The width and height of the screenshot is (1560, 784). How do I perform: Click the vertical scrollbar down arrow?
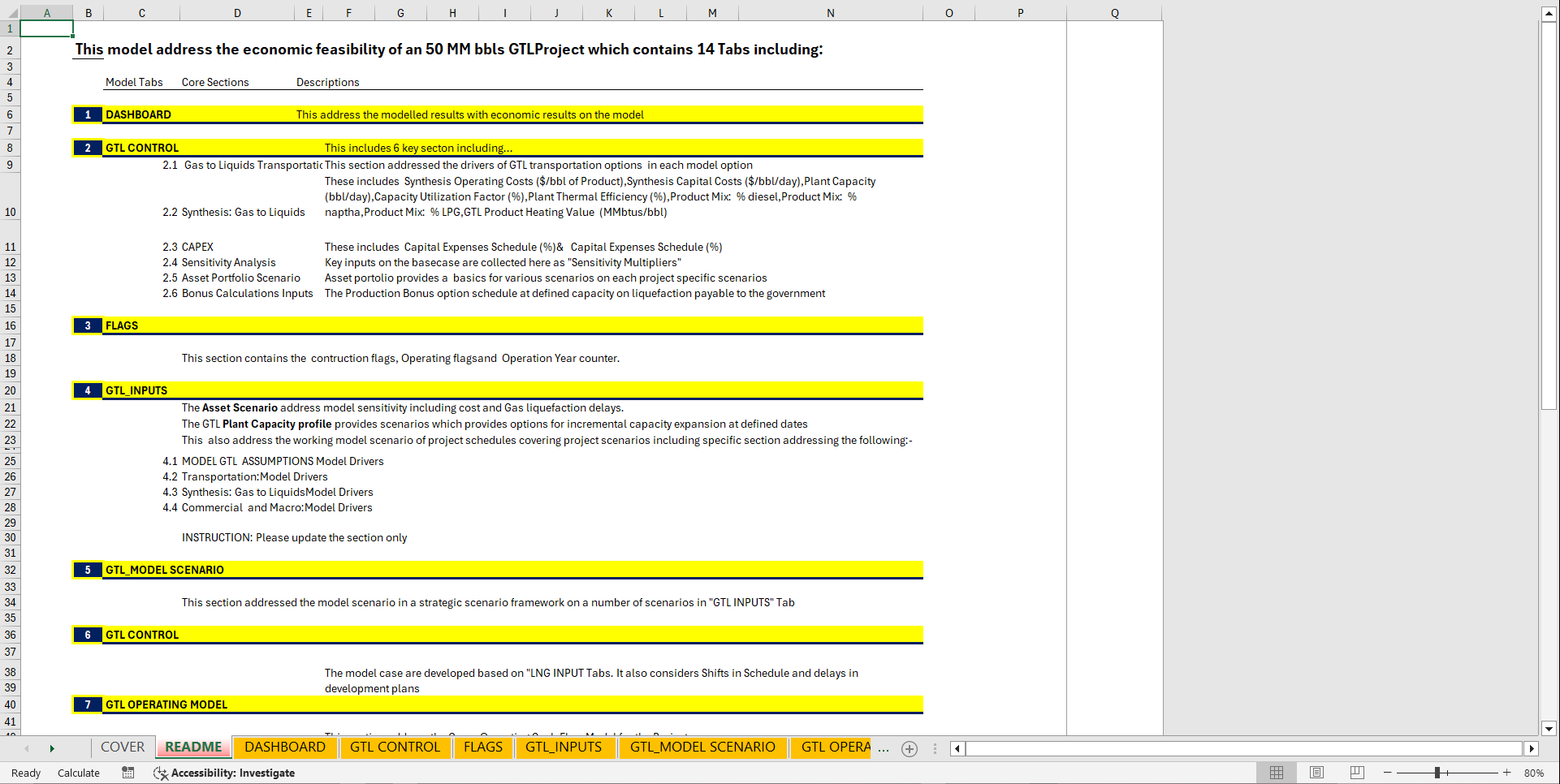[x=1550, y=729]
